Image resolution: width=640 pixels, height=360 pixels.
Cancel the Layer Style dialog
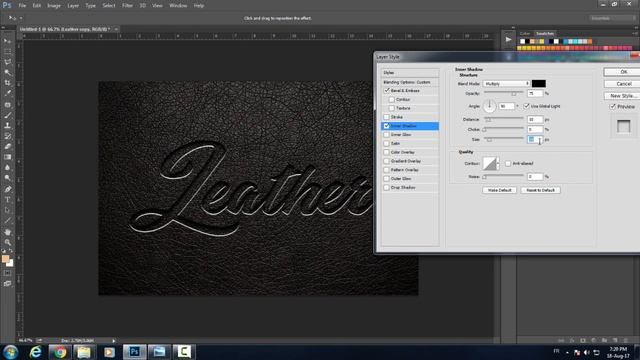point(623,84)
